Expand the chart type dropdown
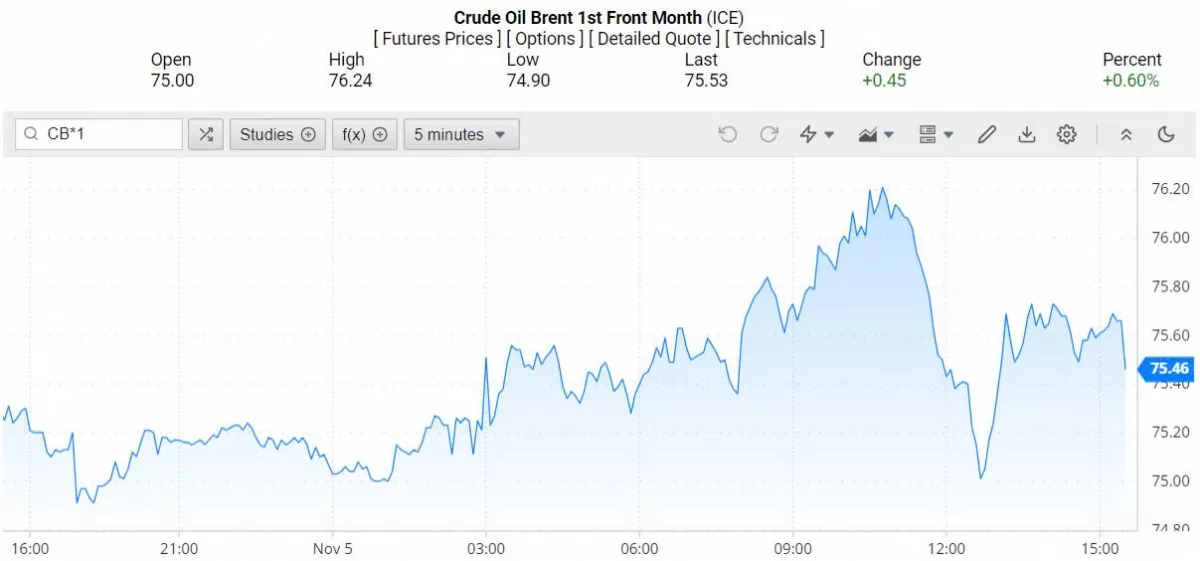1200x561 pixels. click(x=876, y=135)
